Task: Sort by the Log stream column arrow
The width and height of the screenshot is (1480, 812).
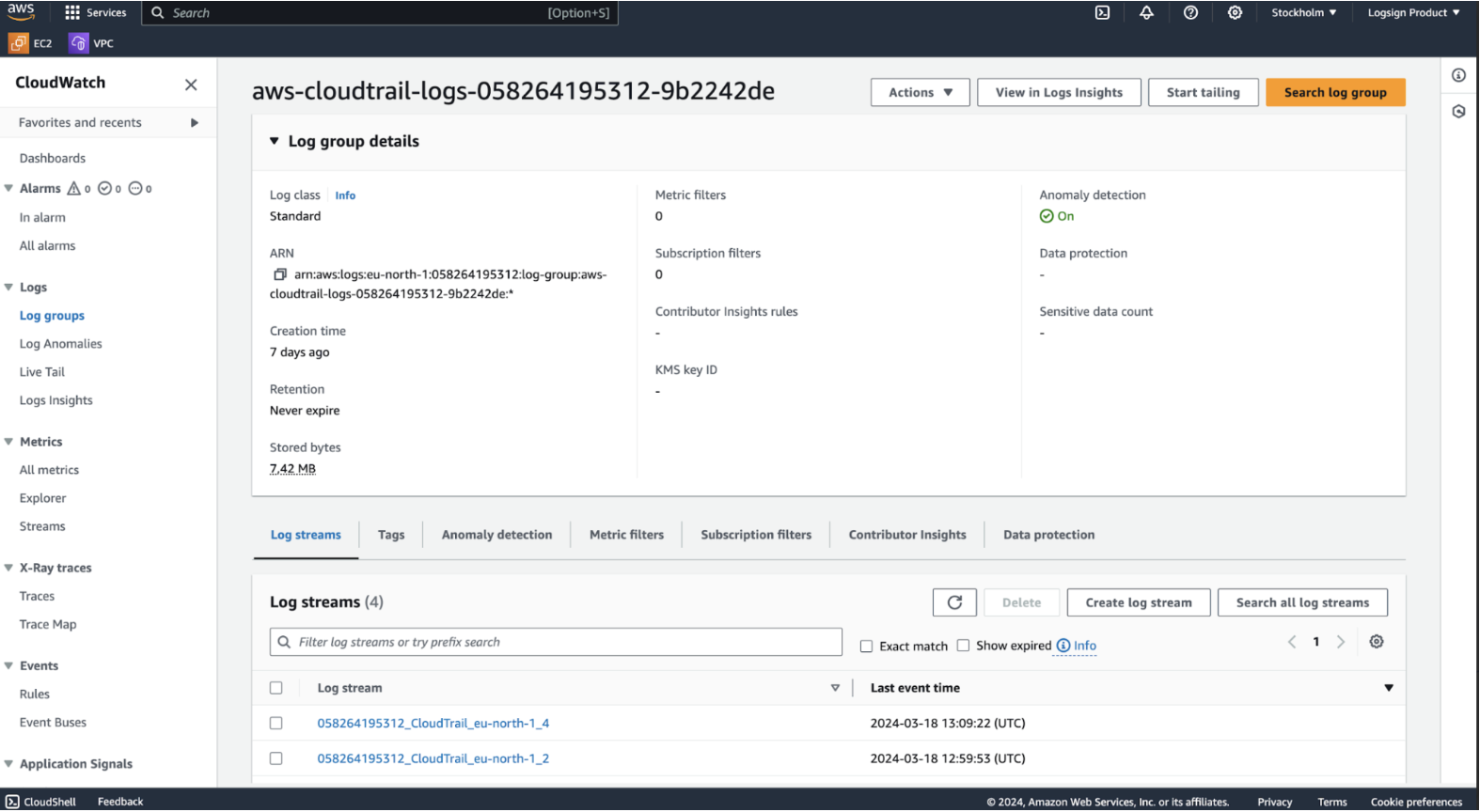Action: 835,689
